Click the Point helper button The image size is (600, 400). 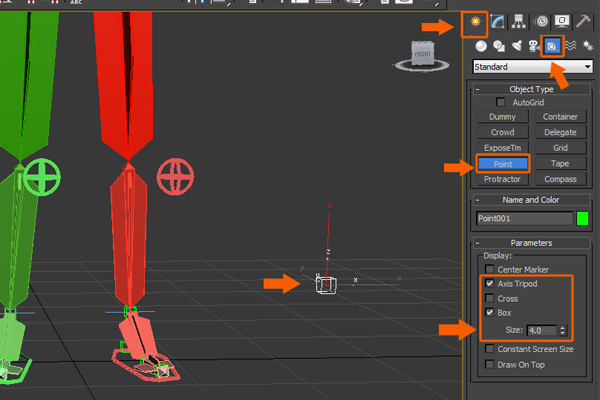502,164
